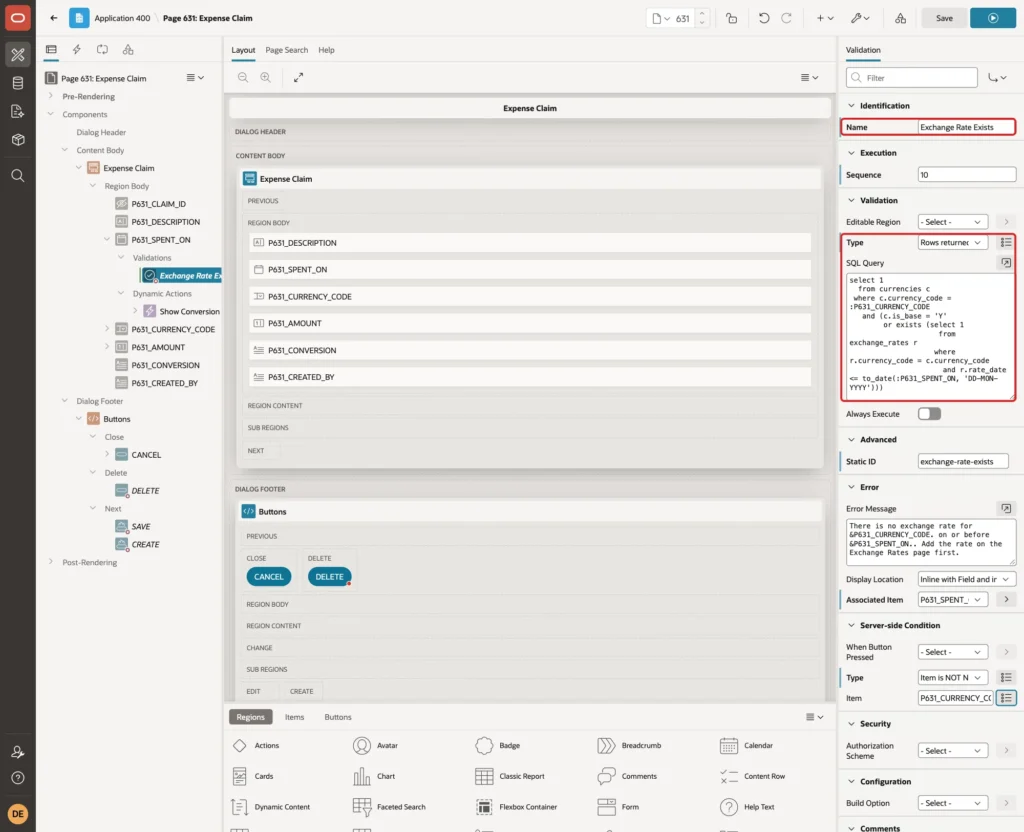Select the Rendering tree tab icon
This screenshot has height=832, width=1024.
pos(51,50)
